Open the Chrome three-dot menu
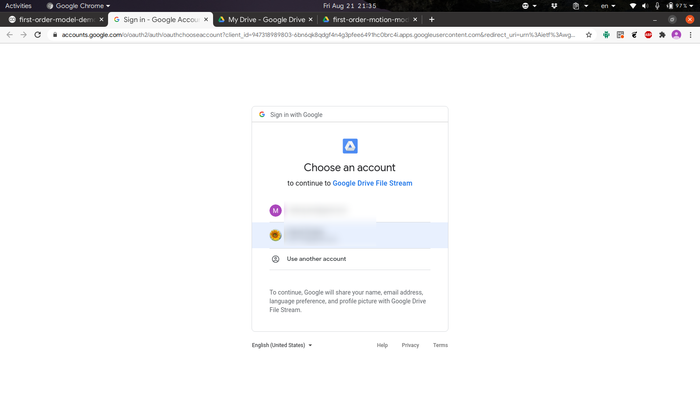 coord(690,35)
